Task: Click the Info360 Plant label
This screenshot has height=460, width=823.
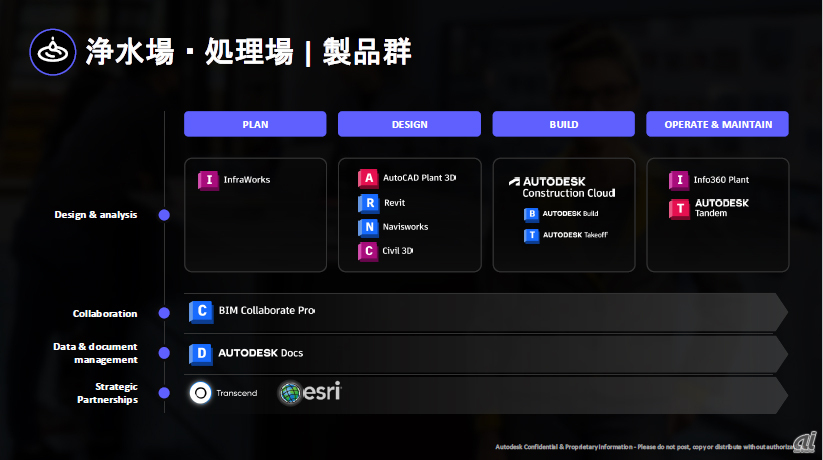Action: point(721,180)
